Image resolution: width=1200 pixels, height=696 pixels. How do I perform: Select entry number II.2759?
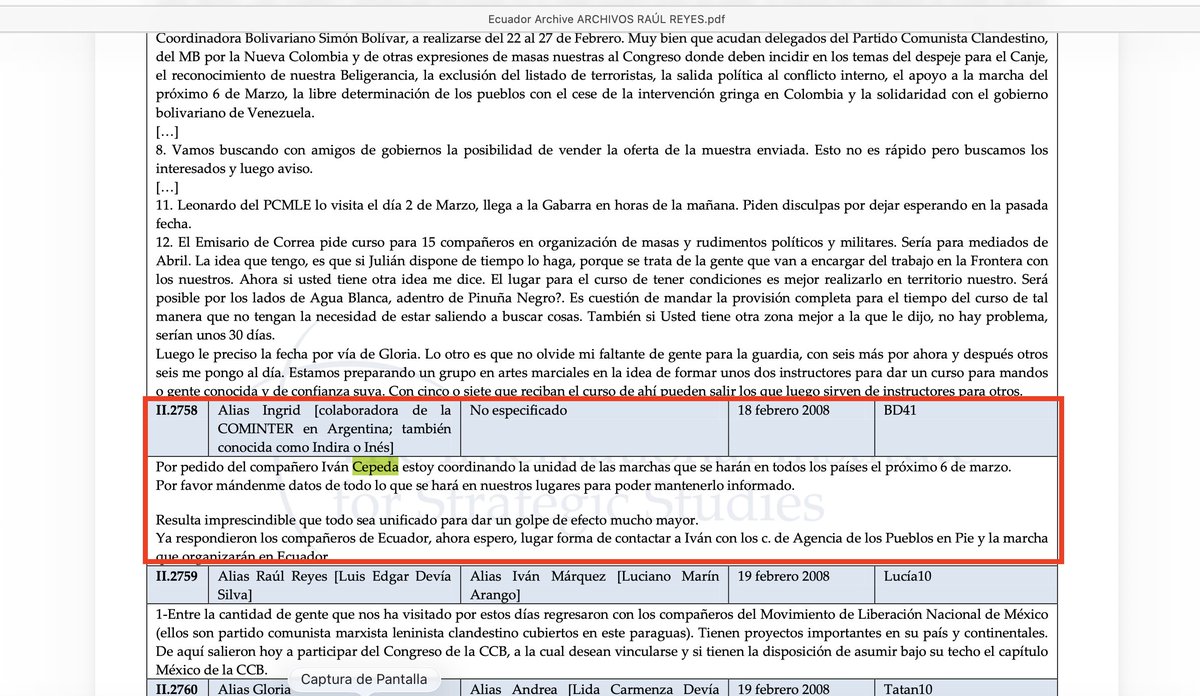tap(177, 576)
